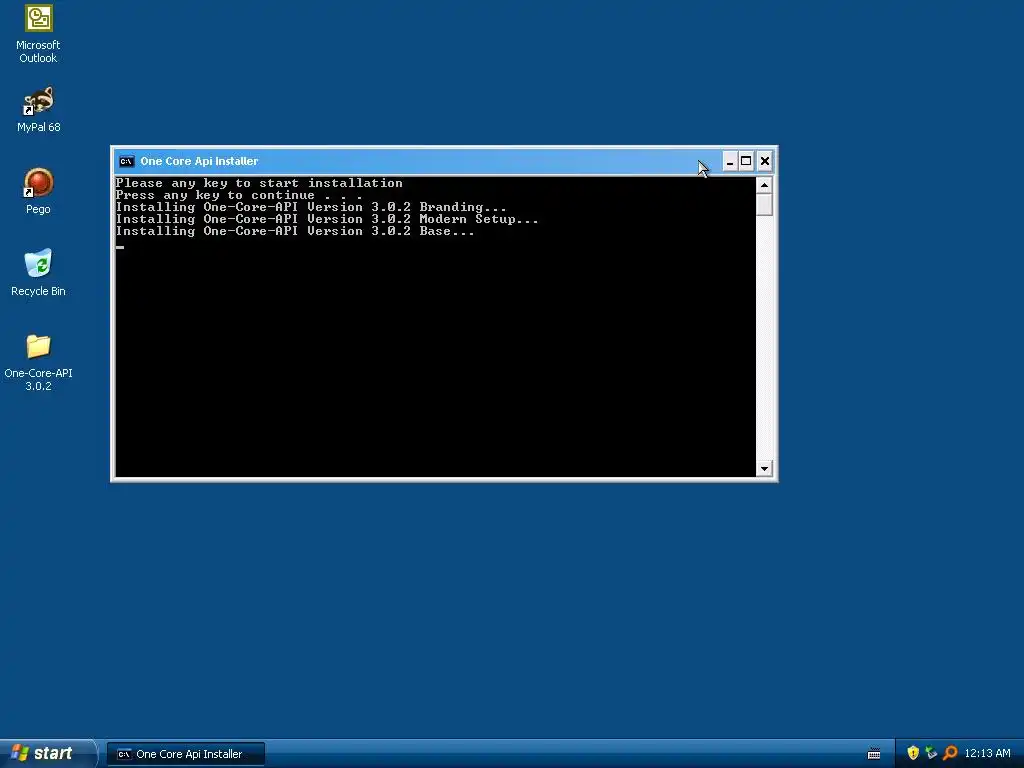Click the console scrollbar up arrow

[764, 185]
